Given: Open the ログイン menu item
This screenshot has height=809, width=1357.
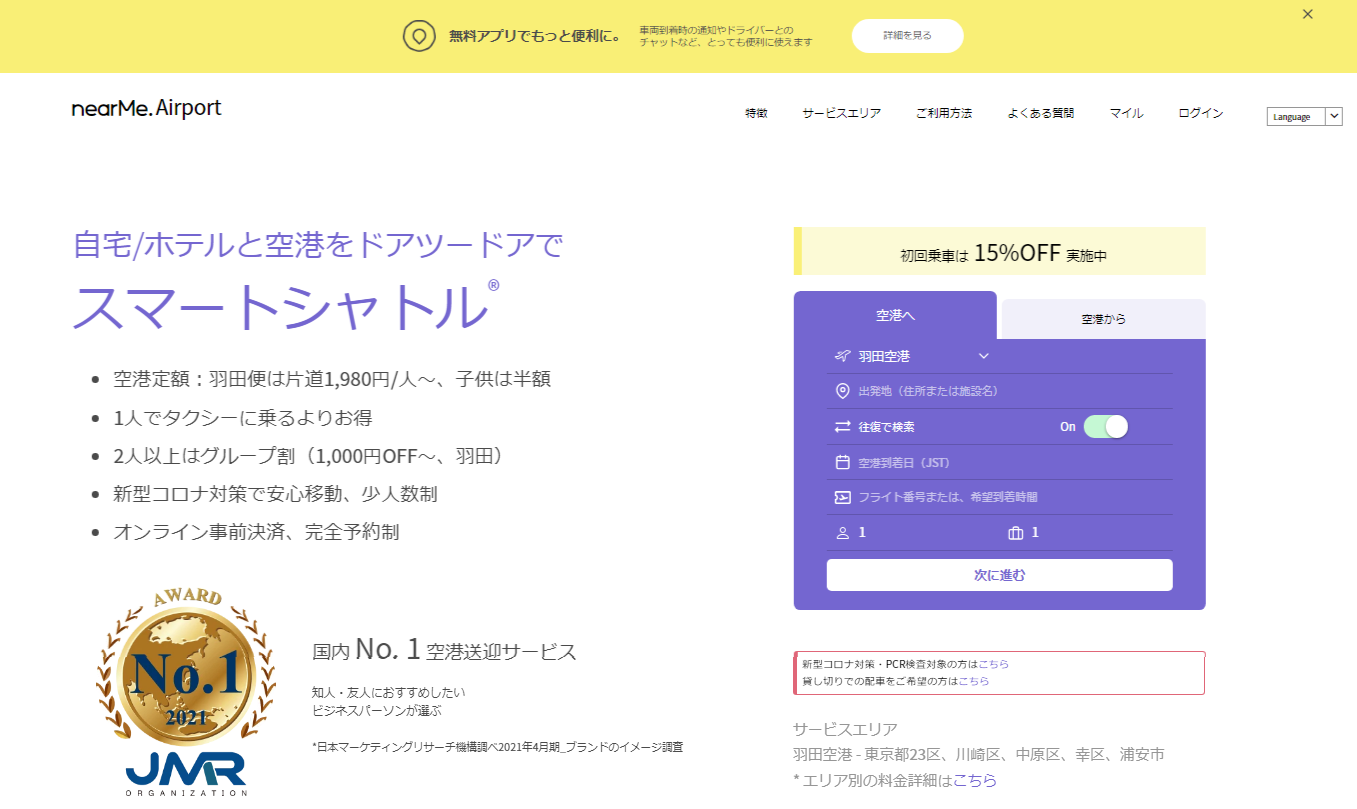Looking at the screenshot, I should click(x=1200, y=113).
